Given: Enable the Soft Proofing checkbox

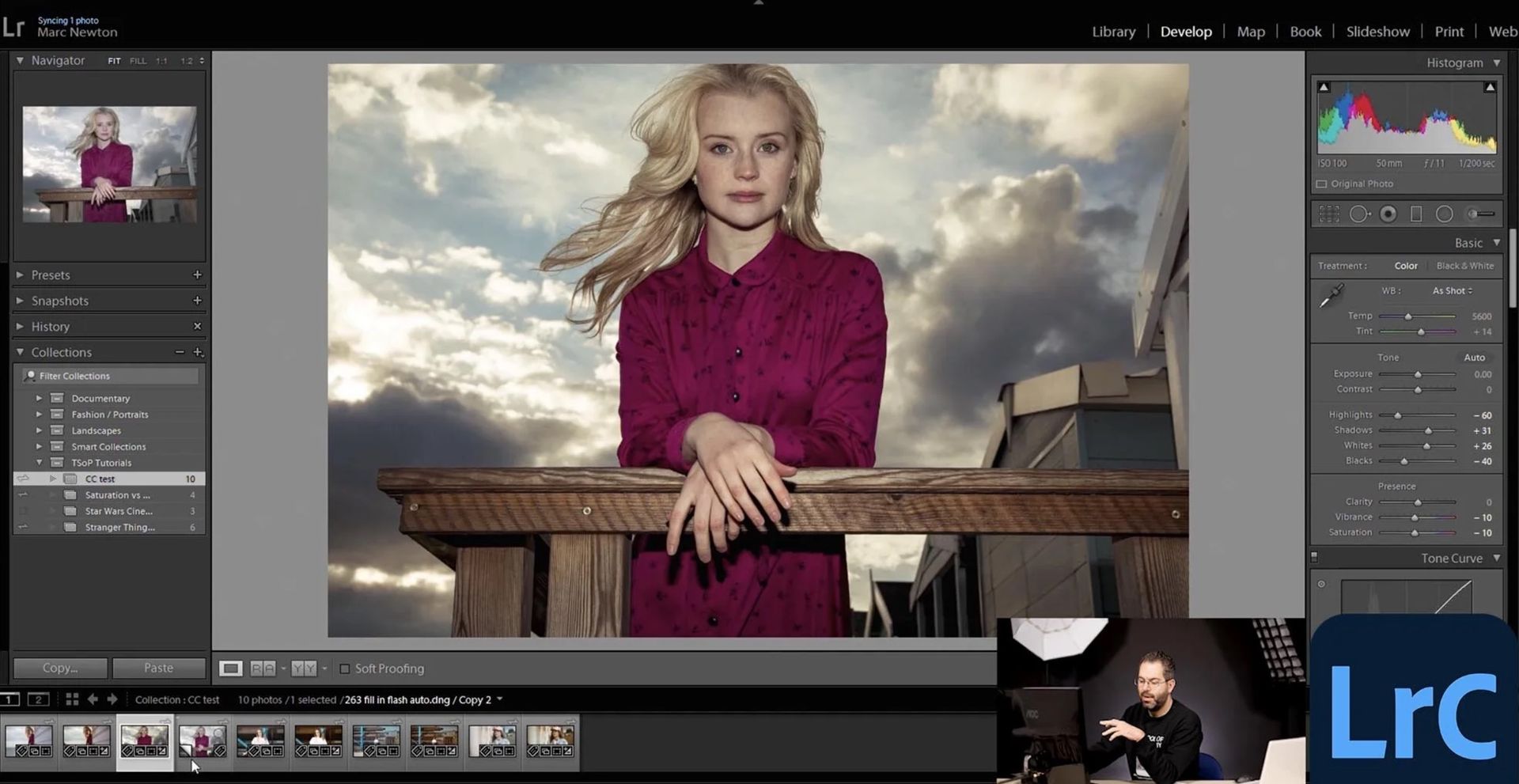Looking at the screenshot, I should coord(344,668).
